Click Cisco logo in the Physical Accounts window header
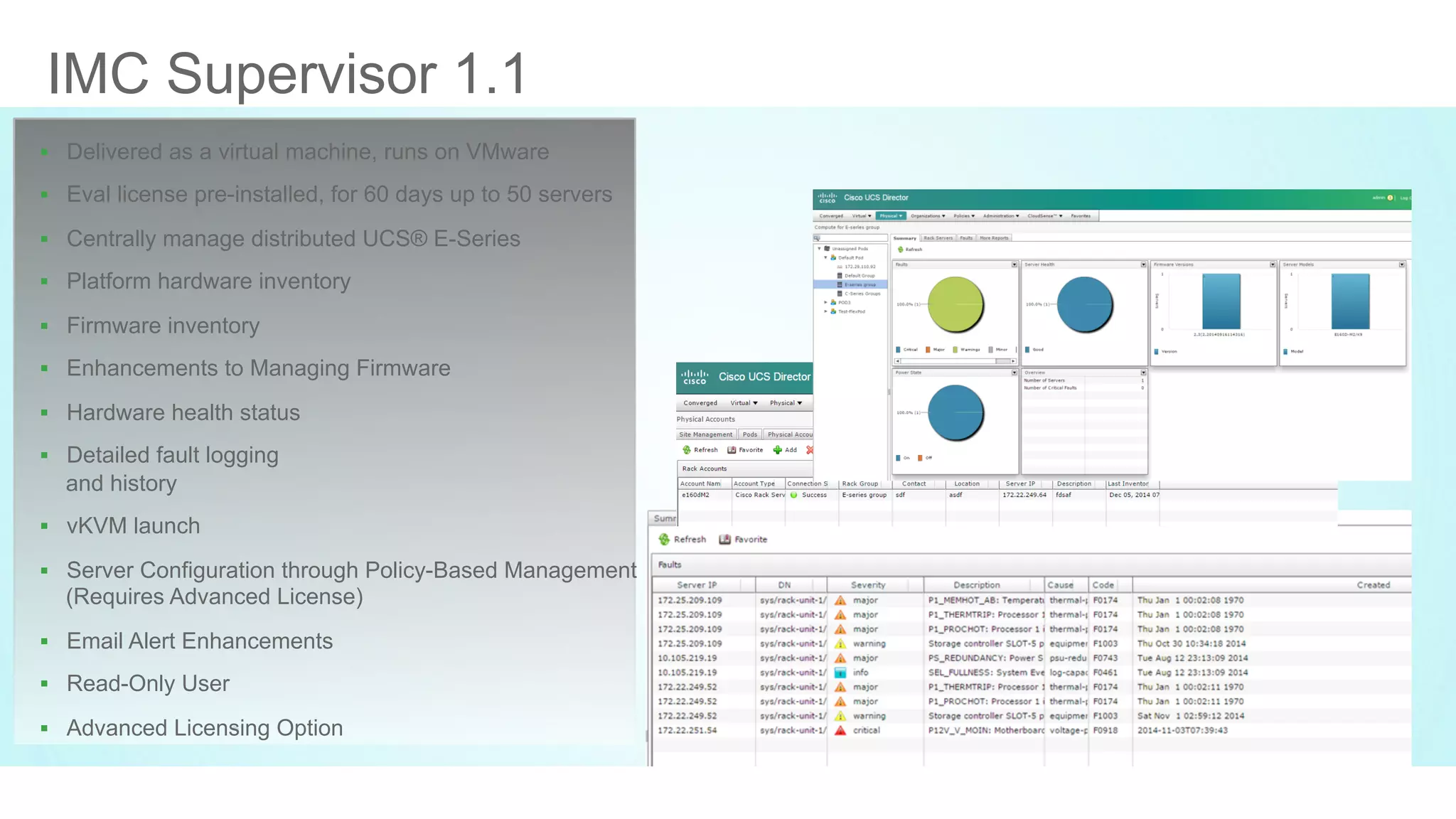This screenshot has height=819, width=1456. tap(695, 377)
